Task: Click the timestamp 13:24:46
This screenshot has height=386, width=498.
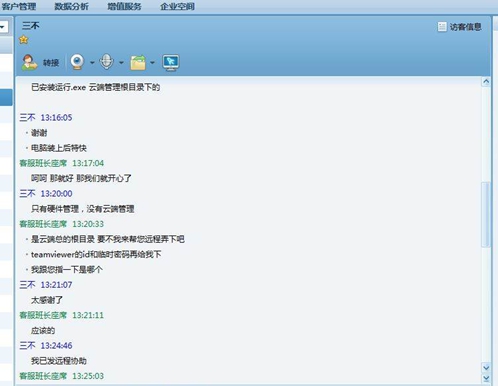Action: [56, 346]
